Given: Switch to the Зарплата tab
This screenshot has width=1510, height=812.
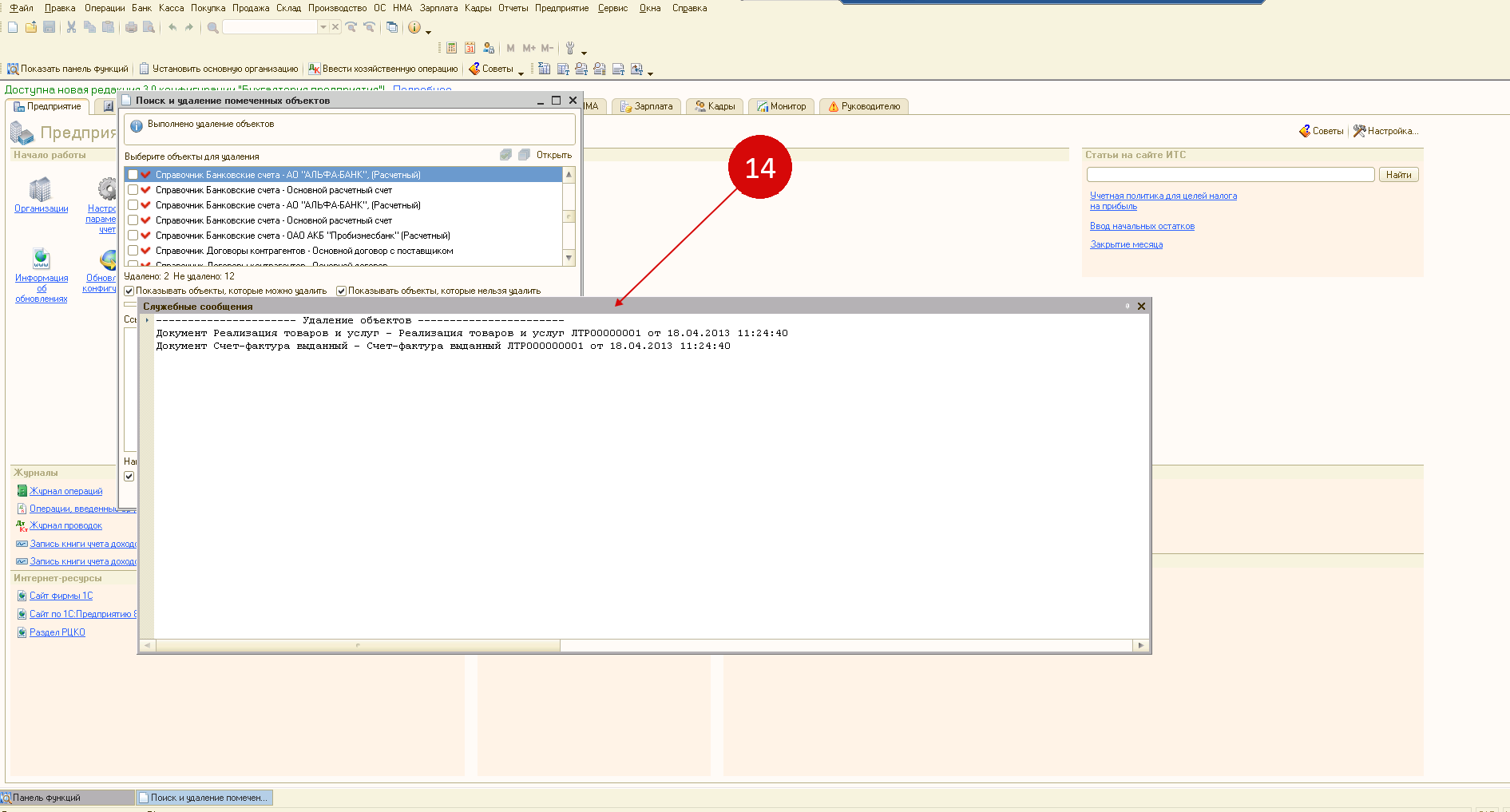Looking at the screenshot, I should click(x=648, y=106).
